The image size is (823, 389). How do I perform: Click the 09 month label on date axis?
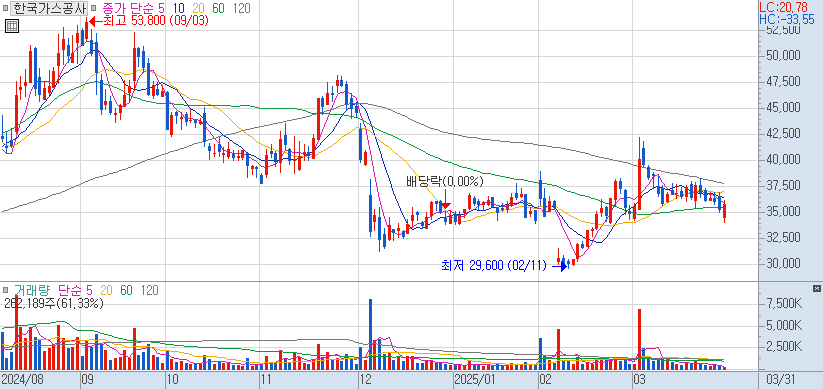[87, 379]
